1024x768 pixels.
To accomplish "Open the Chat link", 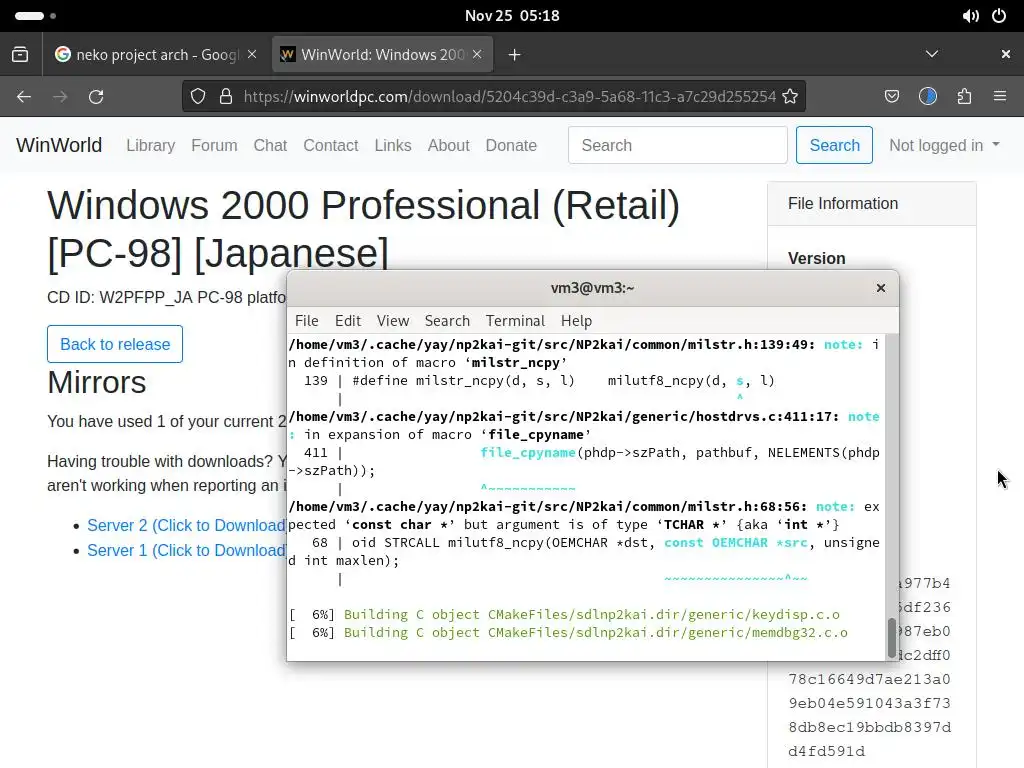I will (x=270, y=145).
